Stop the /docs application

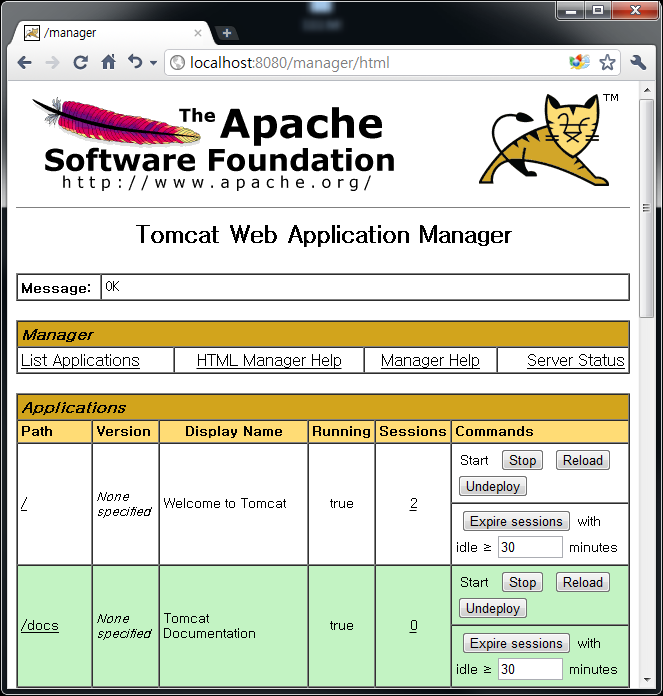(522, 582)
